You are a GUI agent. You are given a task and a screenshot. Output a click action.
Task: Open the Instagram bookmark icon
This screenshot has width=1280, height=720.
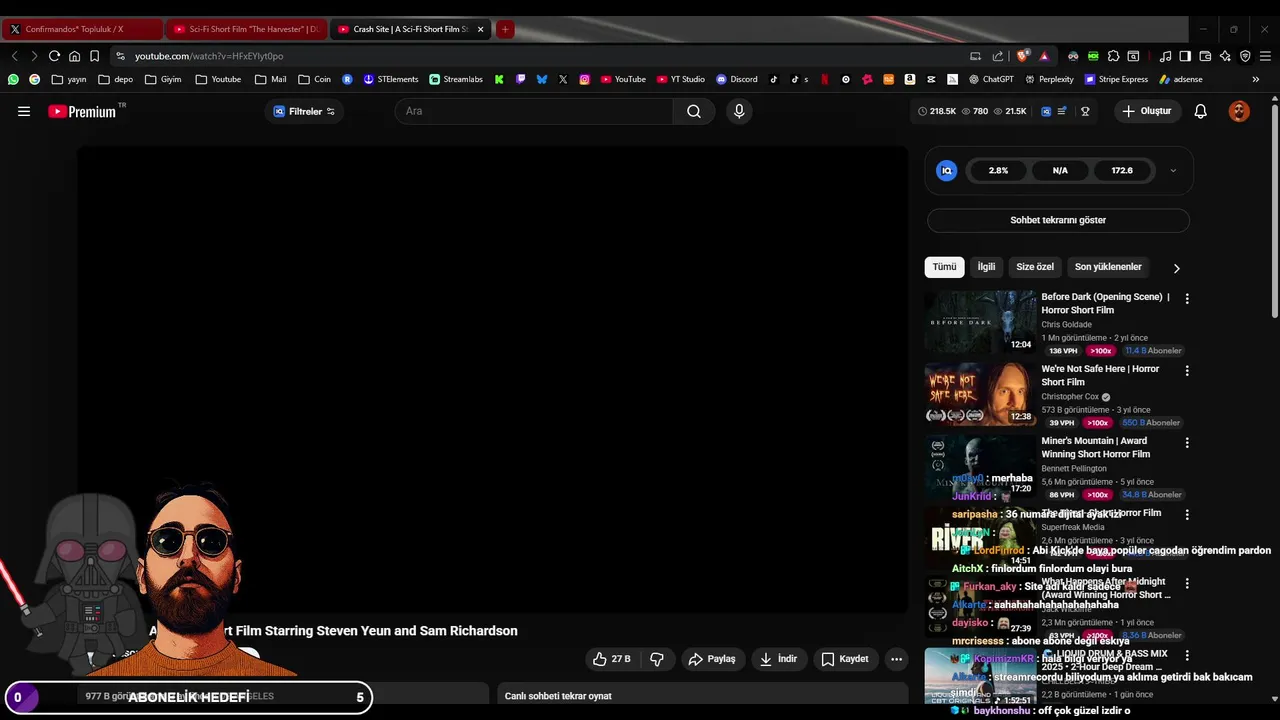coord(585,79)
